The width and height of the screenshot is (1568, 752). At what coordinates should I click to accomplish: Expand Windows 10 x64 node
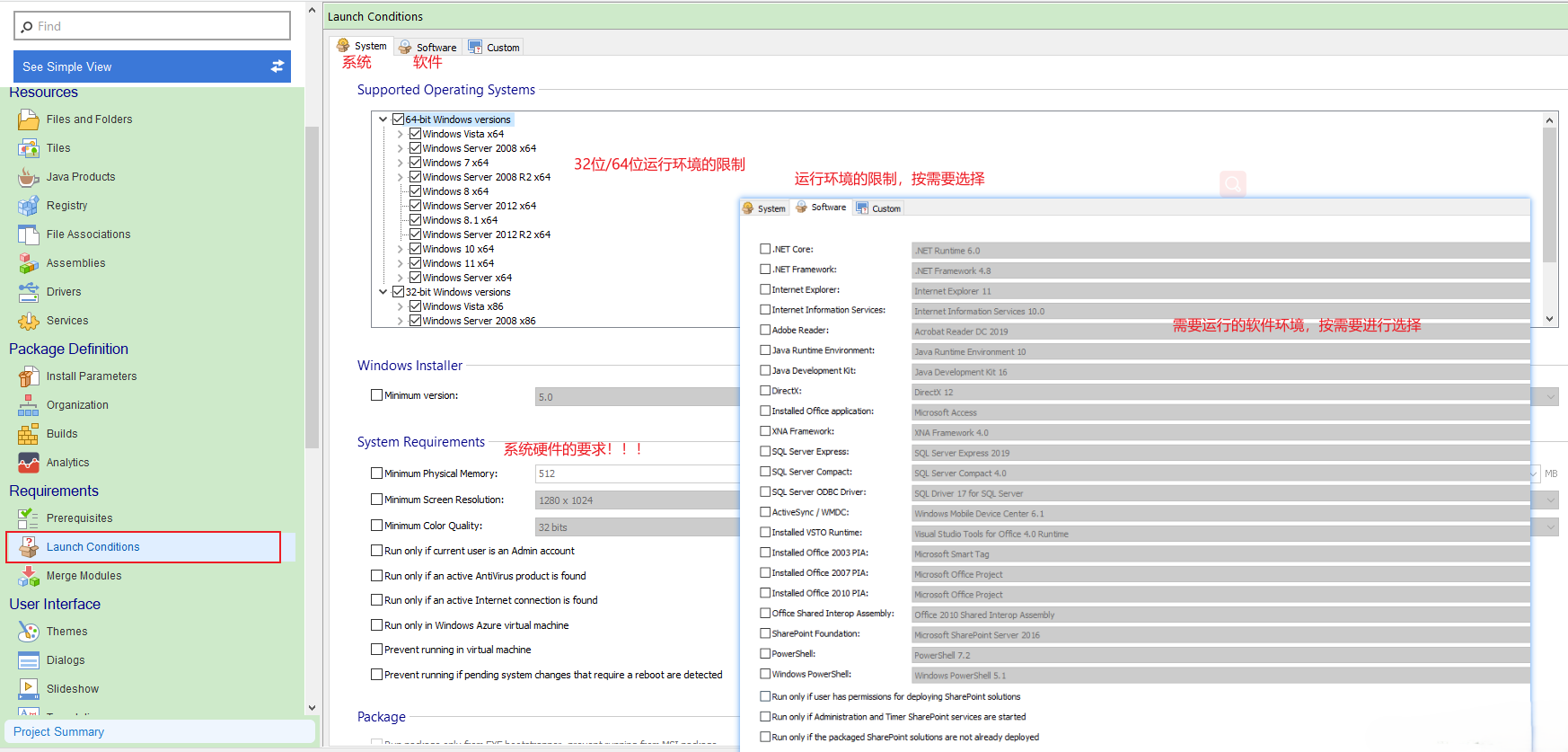click(401, 249)
